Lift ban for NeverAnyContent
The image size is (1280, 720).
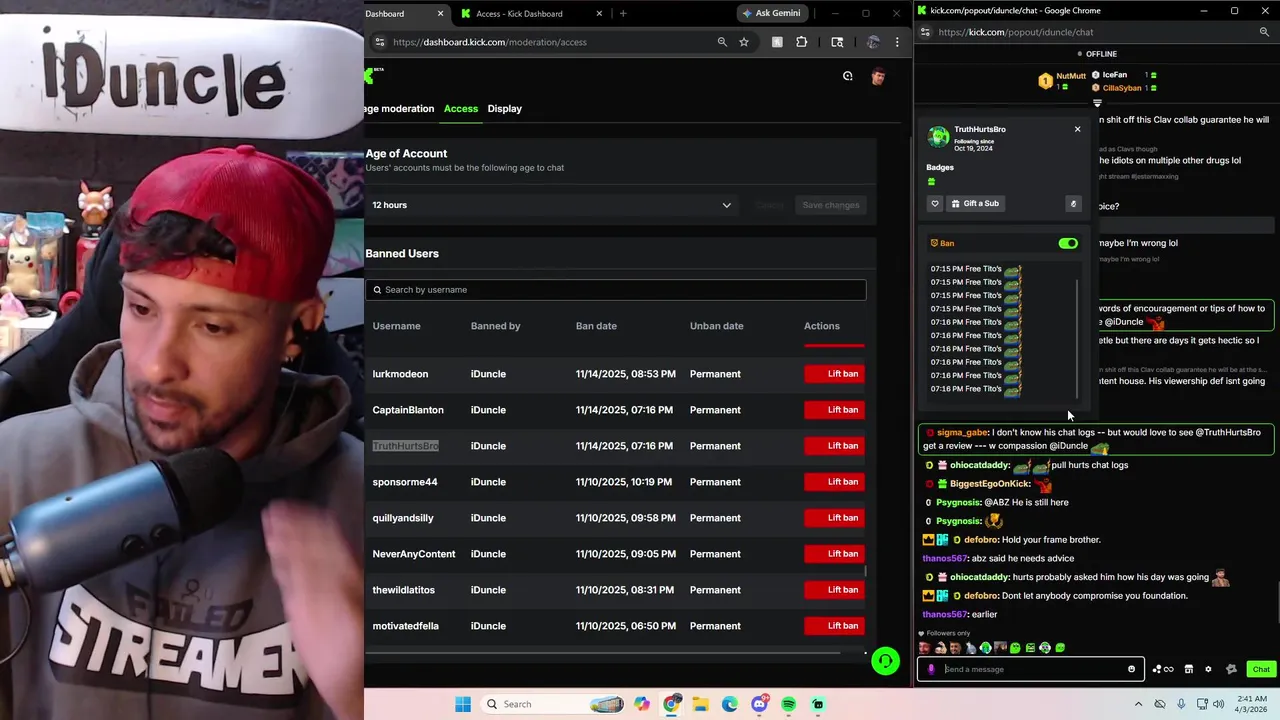834,554
